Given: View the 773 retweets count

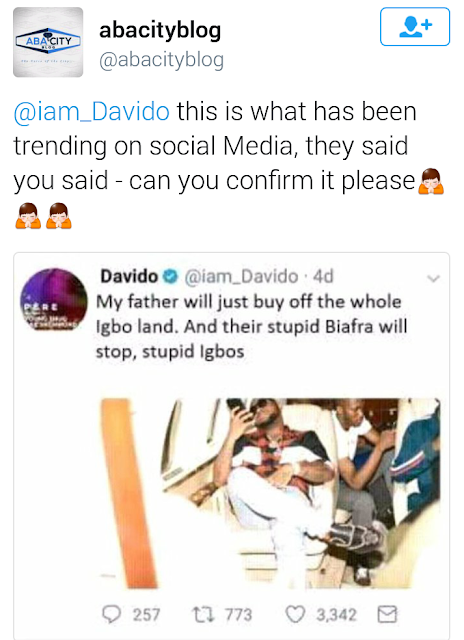Looking at the screenshot, I should click(x=239, y=615).
